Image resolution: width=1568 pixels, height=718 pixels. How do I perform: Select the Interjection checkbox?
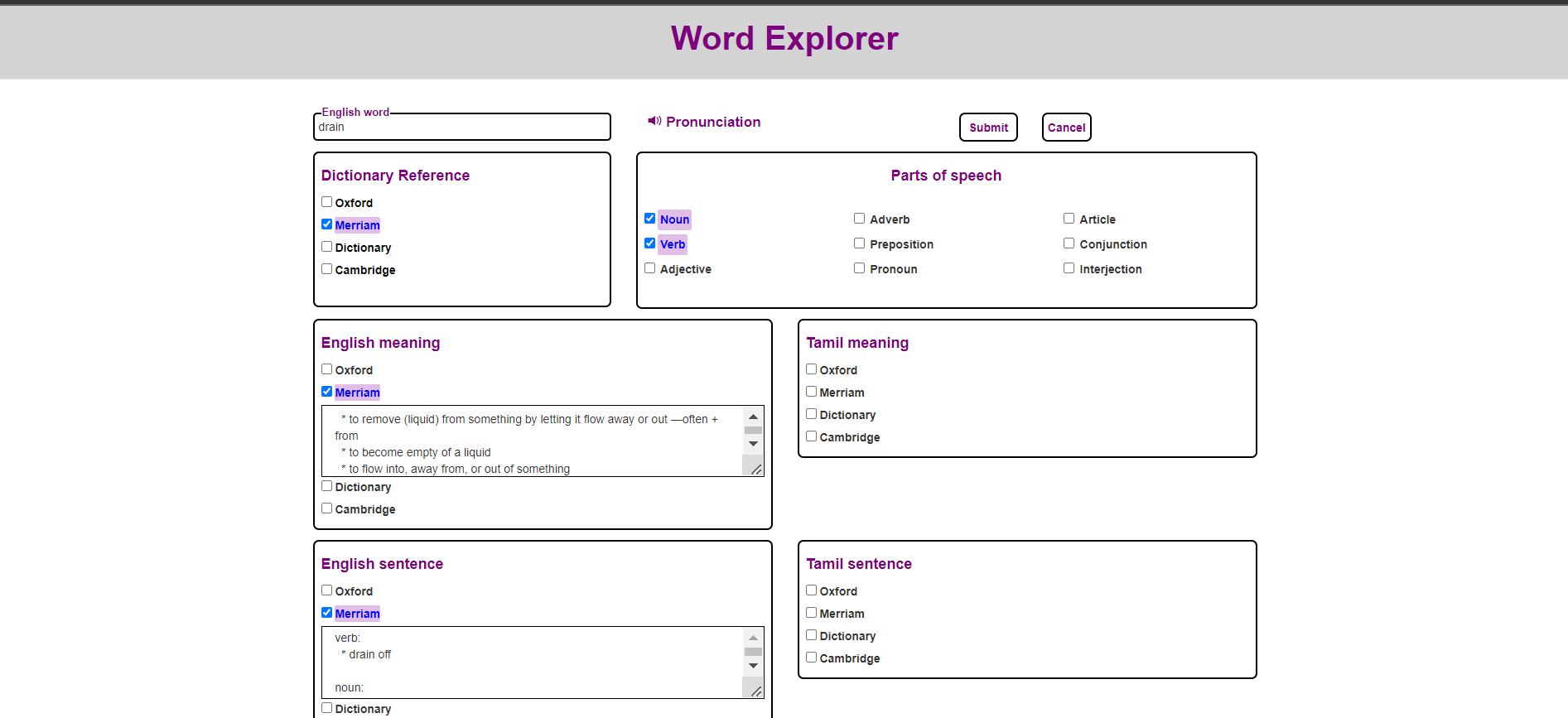[x=1069, y=268]
